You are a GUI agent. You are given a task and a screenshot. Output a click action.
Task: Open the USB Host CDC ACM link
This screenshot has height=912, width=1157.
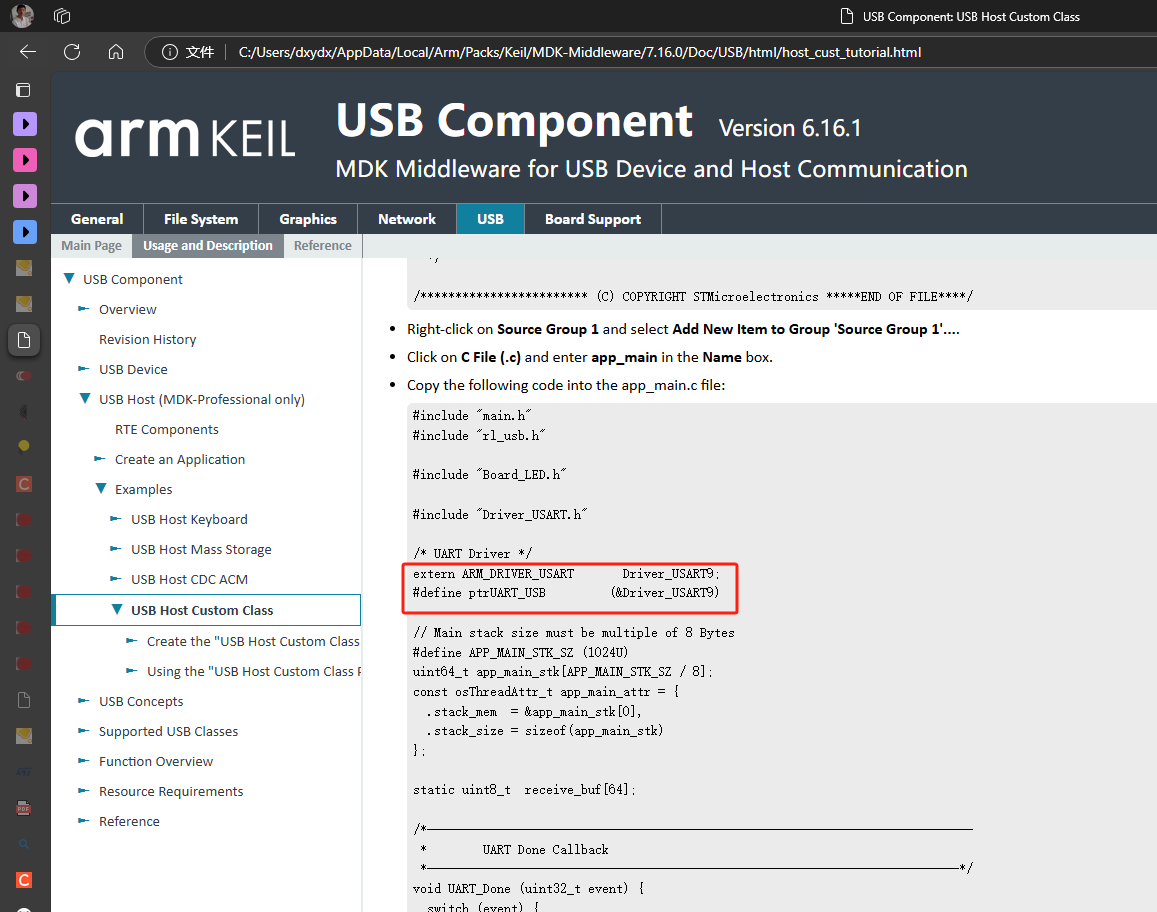(190, 580)
